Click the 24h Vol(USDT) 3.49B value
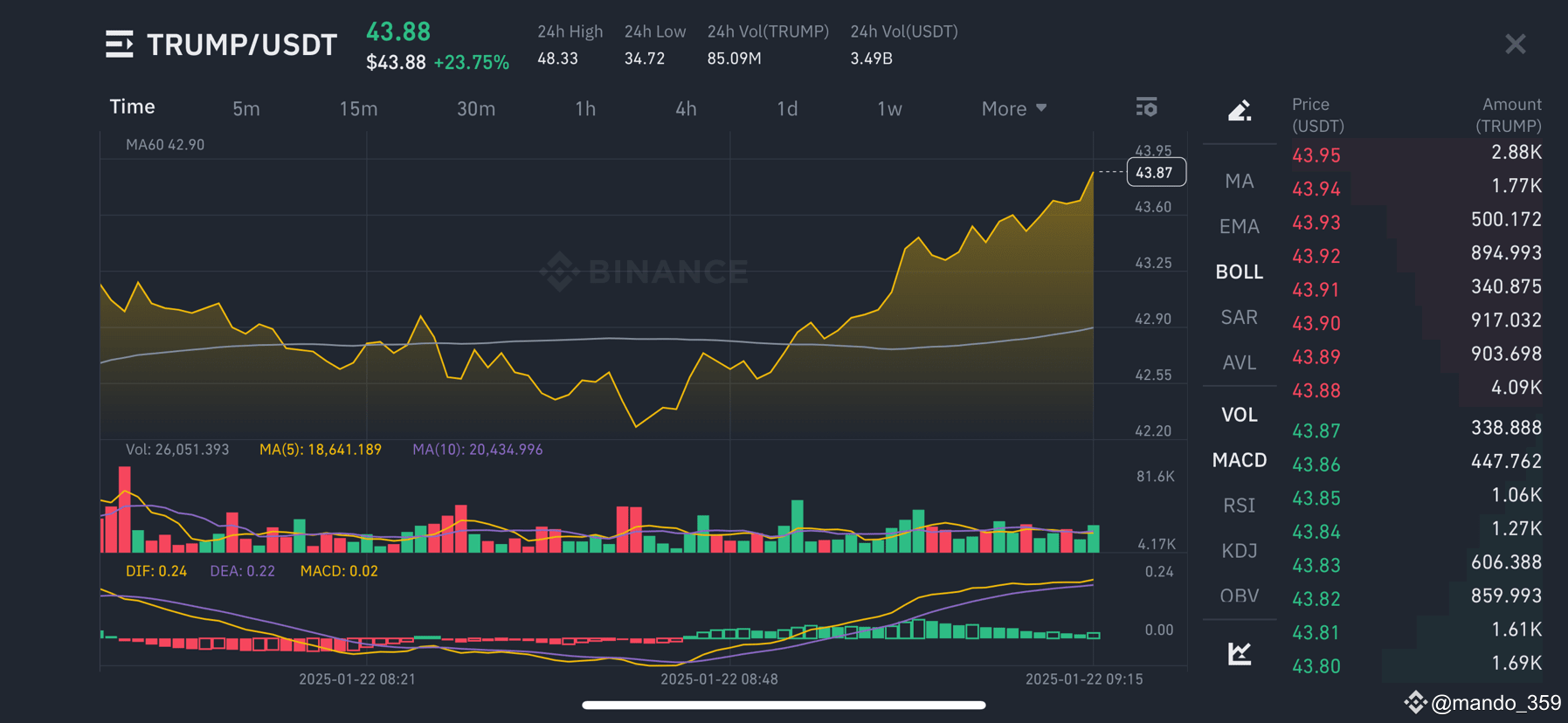 click(x=872, y=59)
